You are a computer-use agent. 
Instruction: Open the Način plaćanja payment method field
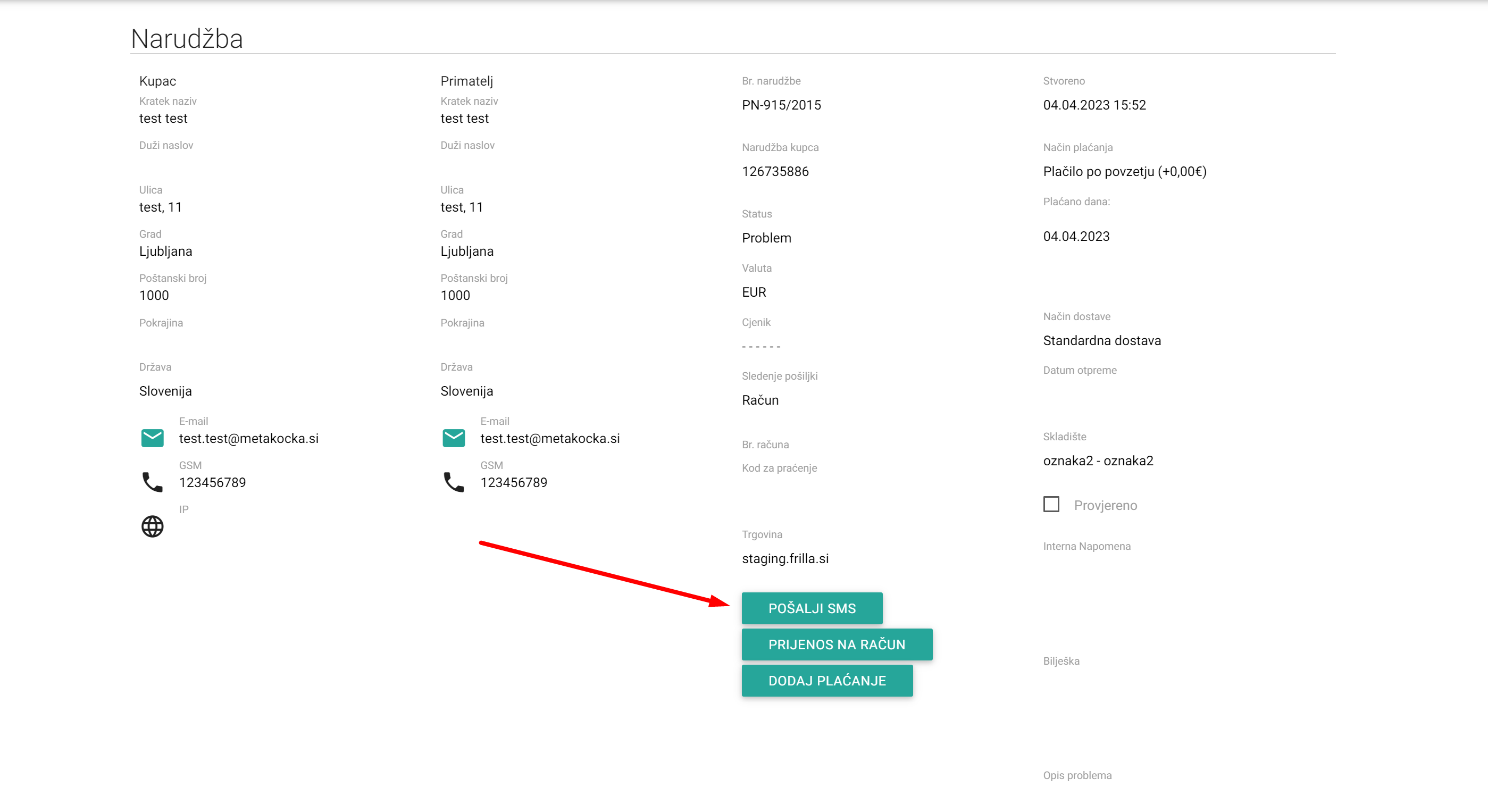[1124, 172]
